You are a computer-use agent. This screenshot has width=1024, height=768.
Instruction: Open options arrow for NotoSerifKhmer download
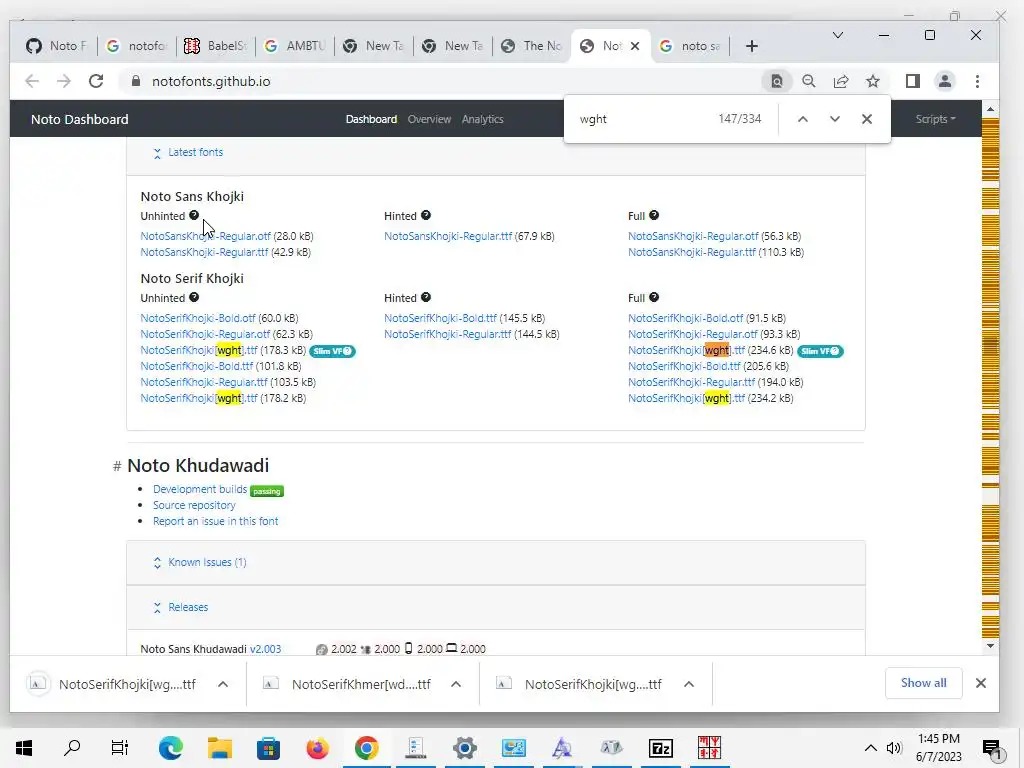pos(456,684)
